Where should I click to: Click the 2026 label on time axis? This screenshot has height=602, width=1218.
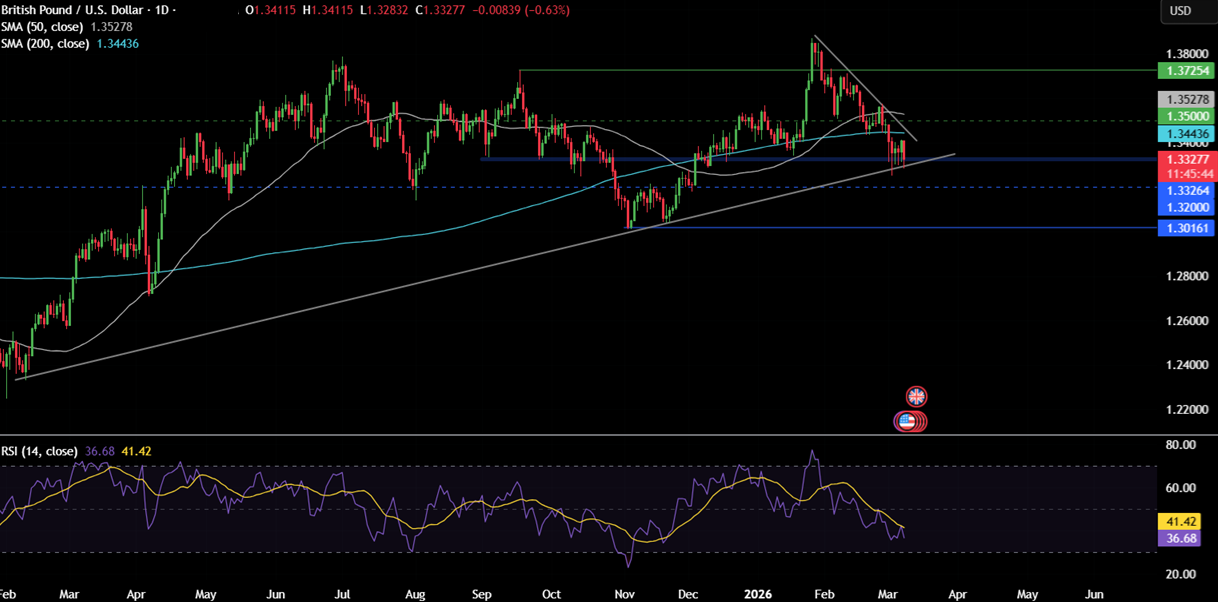tap(756, 593)
